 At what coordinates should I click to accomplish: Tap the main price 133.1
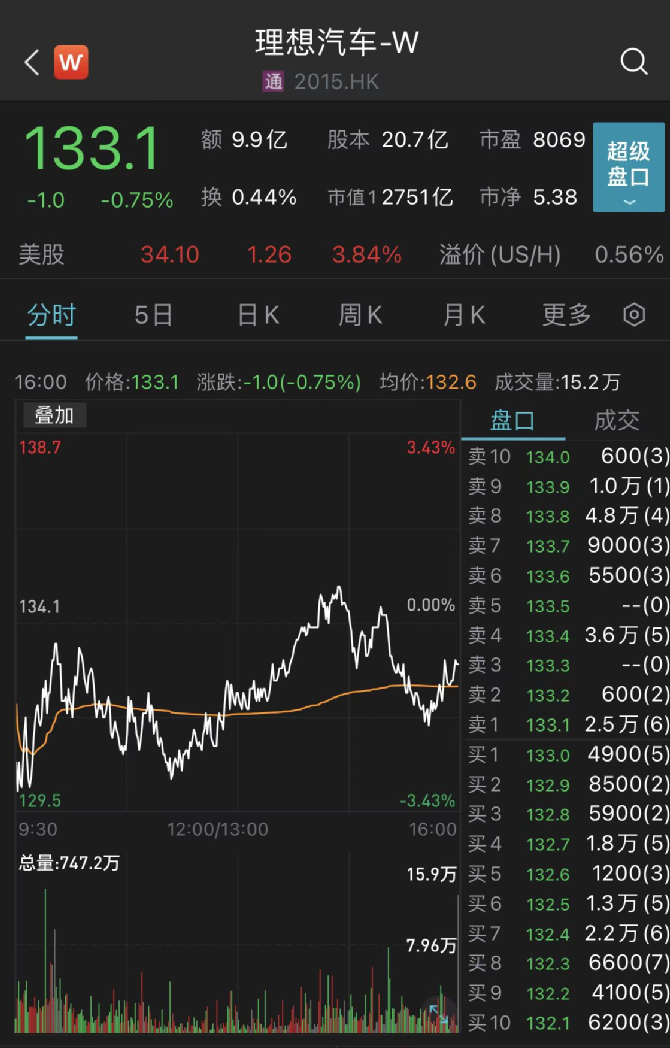coord(92,148)
